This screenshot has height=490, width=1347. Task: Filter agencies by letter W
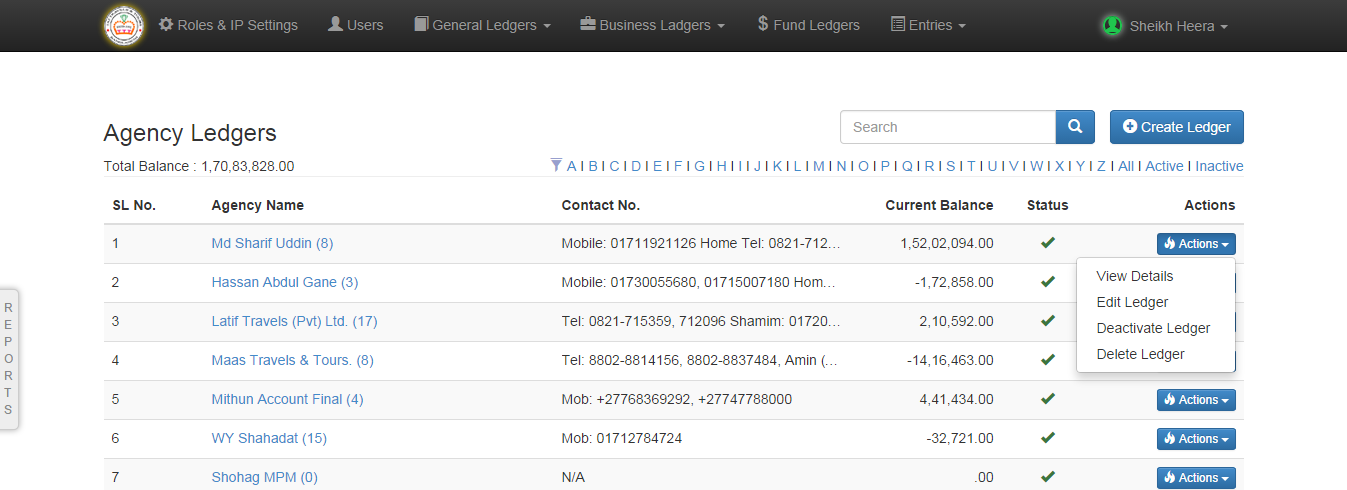pos(1036,166)
